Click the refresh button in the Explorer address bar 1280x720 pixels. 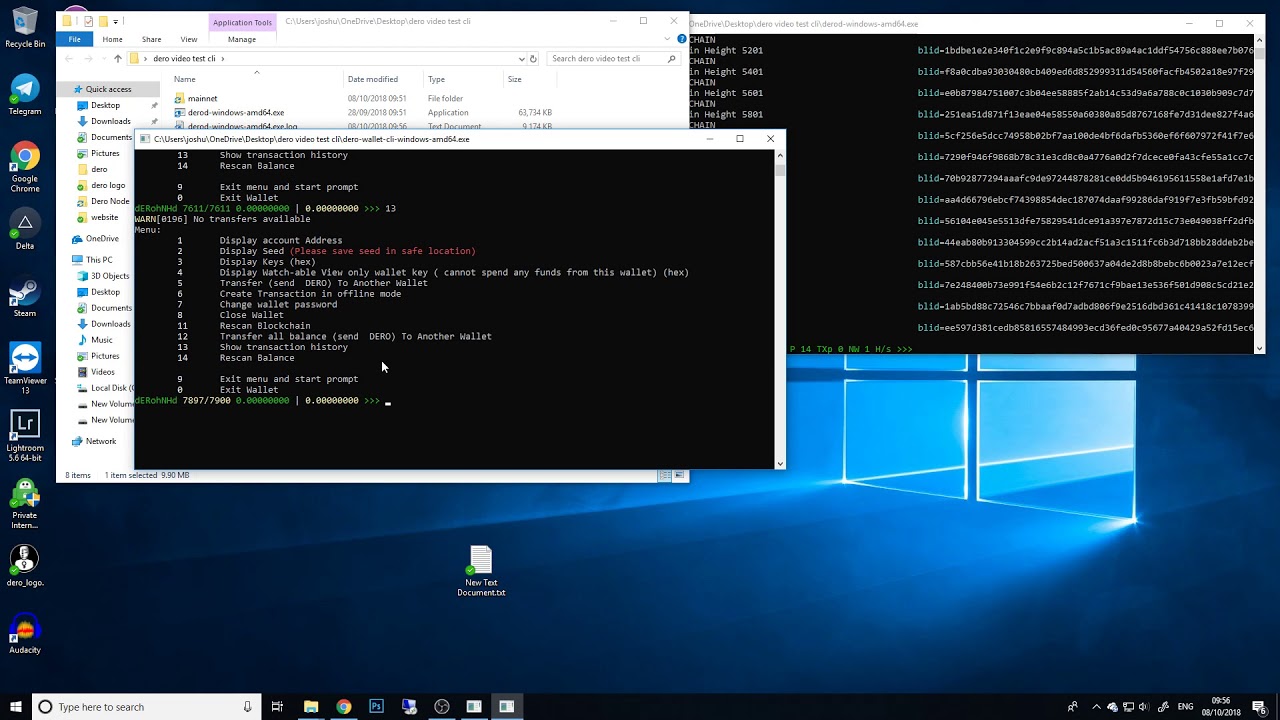point(533,58)
